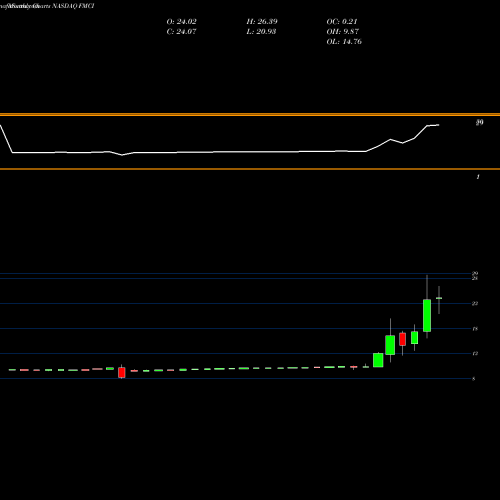Image resolution: width=500 pixels, height=500 pixels.
Task: Click the indicator panel's lower scale label 1
Action: click(x=478, y=177)
